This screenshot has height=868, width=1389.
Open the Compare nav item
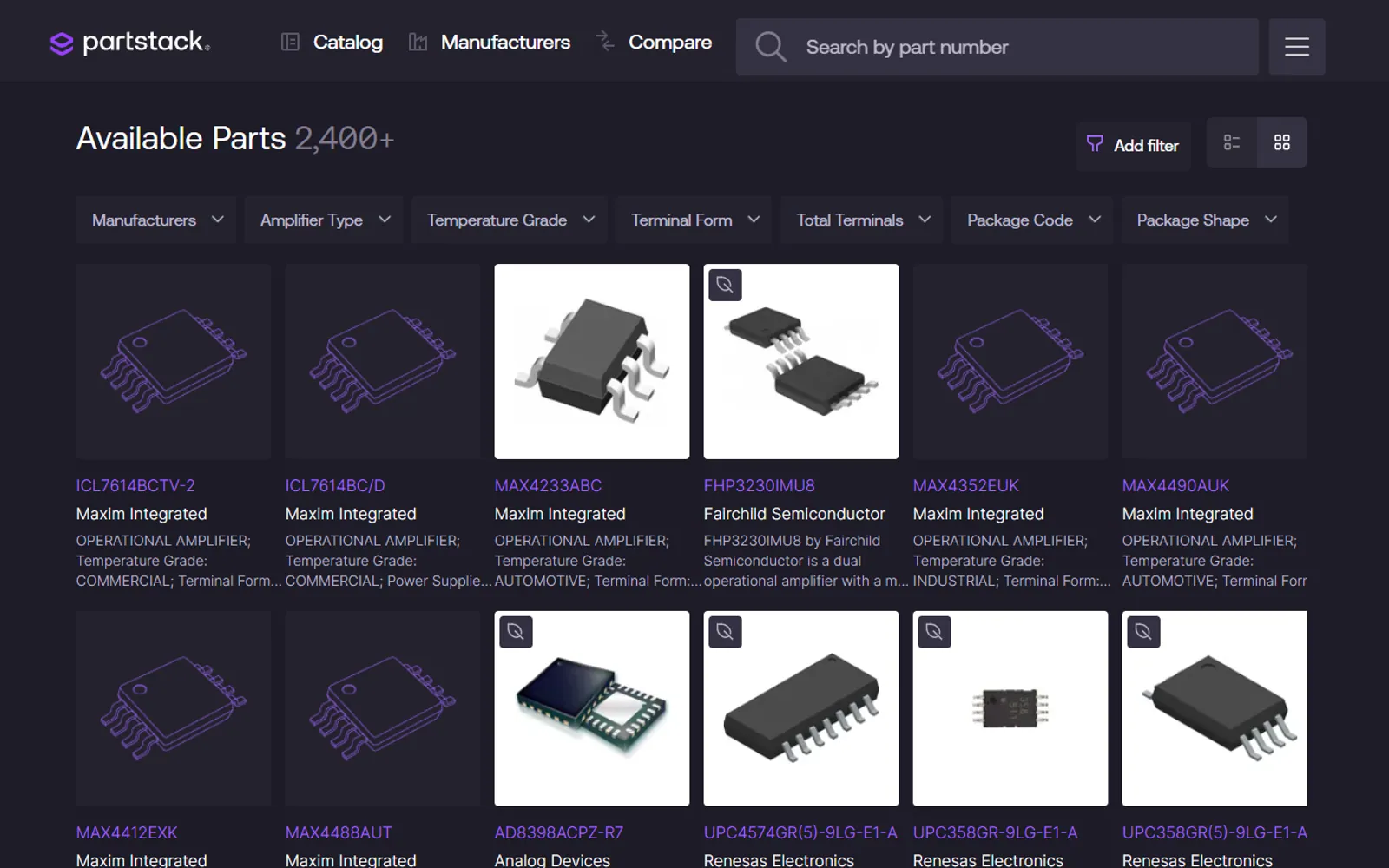669,42
